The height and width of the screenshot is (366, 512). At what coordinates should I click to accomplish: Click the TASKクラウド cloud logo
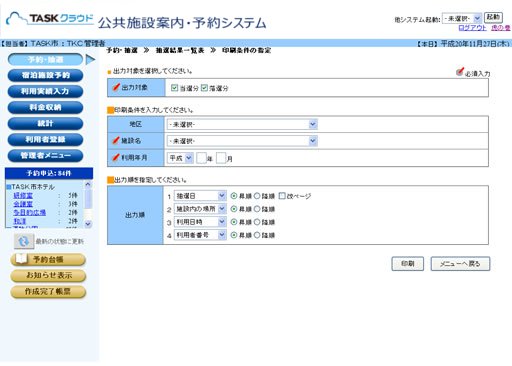[x=49, y=19]
